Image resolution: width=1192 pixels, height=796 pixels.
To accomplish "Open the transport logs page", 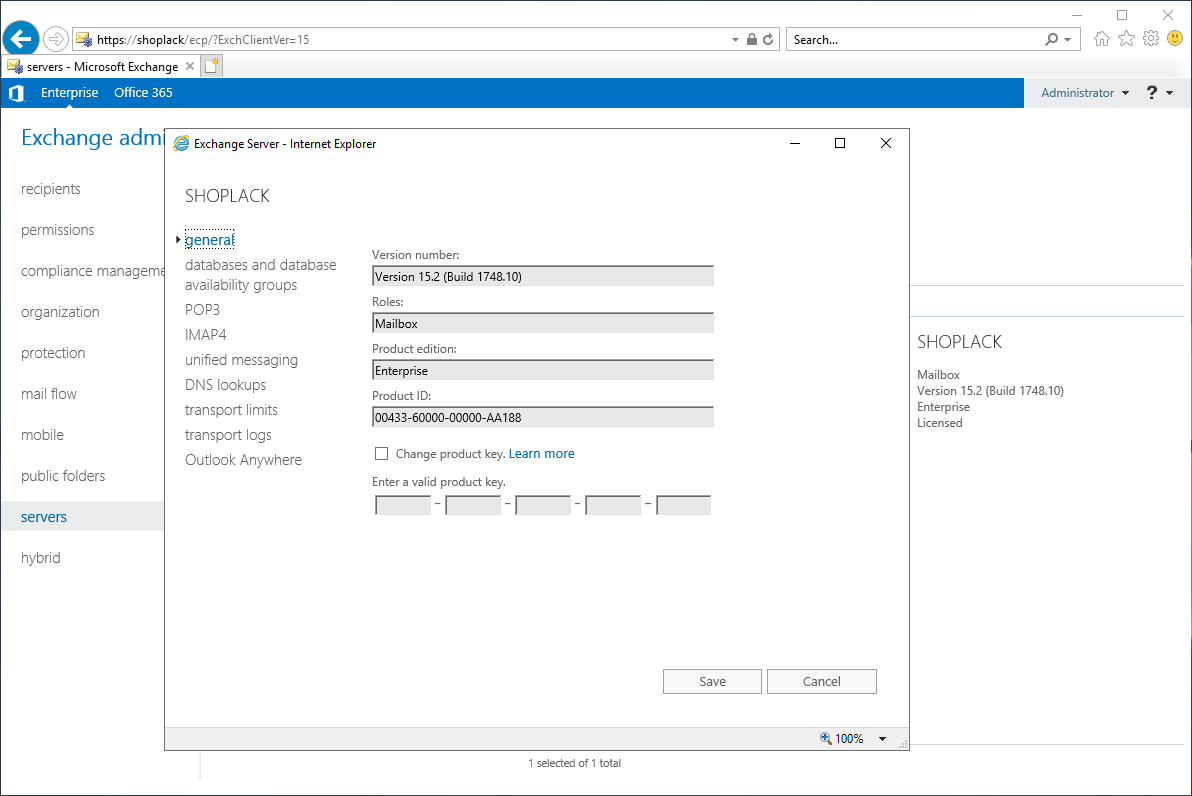I will (x=228, y=435).
